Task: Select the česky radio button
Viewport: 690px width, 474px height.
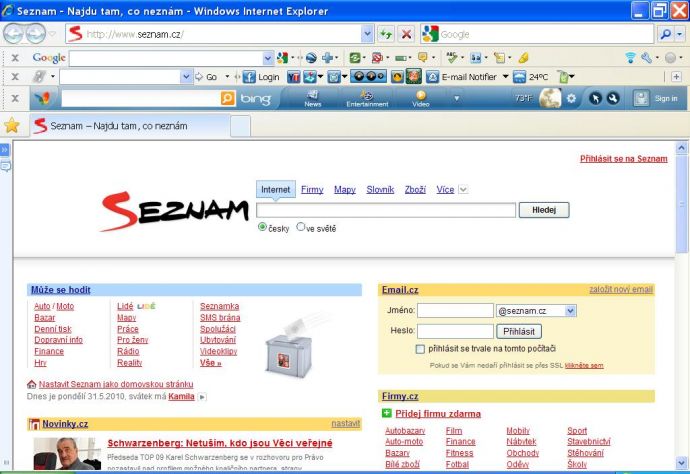Action: point(262,227)
